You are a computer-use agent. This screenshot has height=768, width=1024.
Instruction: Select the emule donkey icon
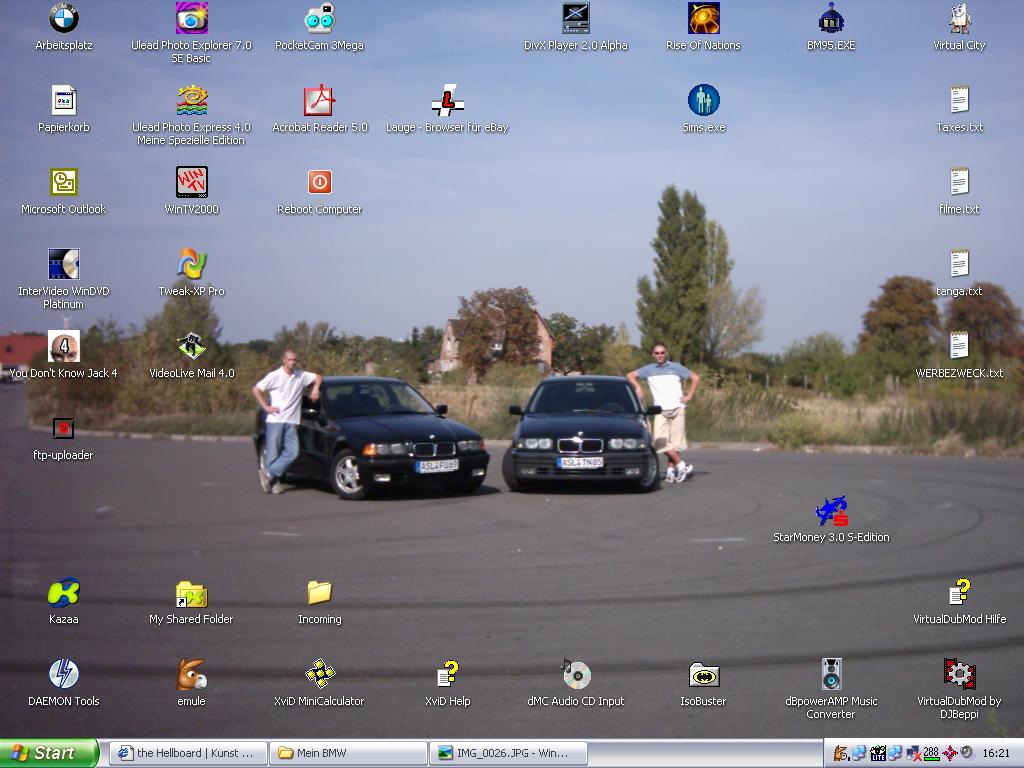coord(191,675)
